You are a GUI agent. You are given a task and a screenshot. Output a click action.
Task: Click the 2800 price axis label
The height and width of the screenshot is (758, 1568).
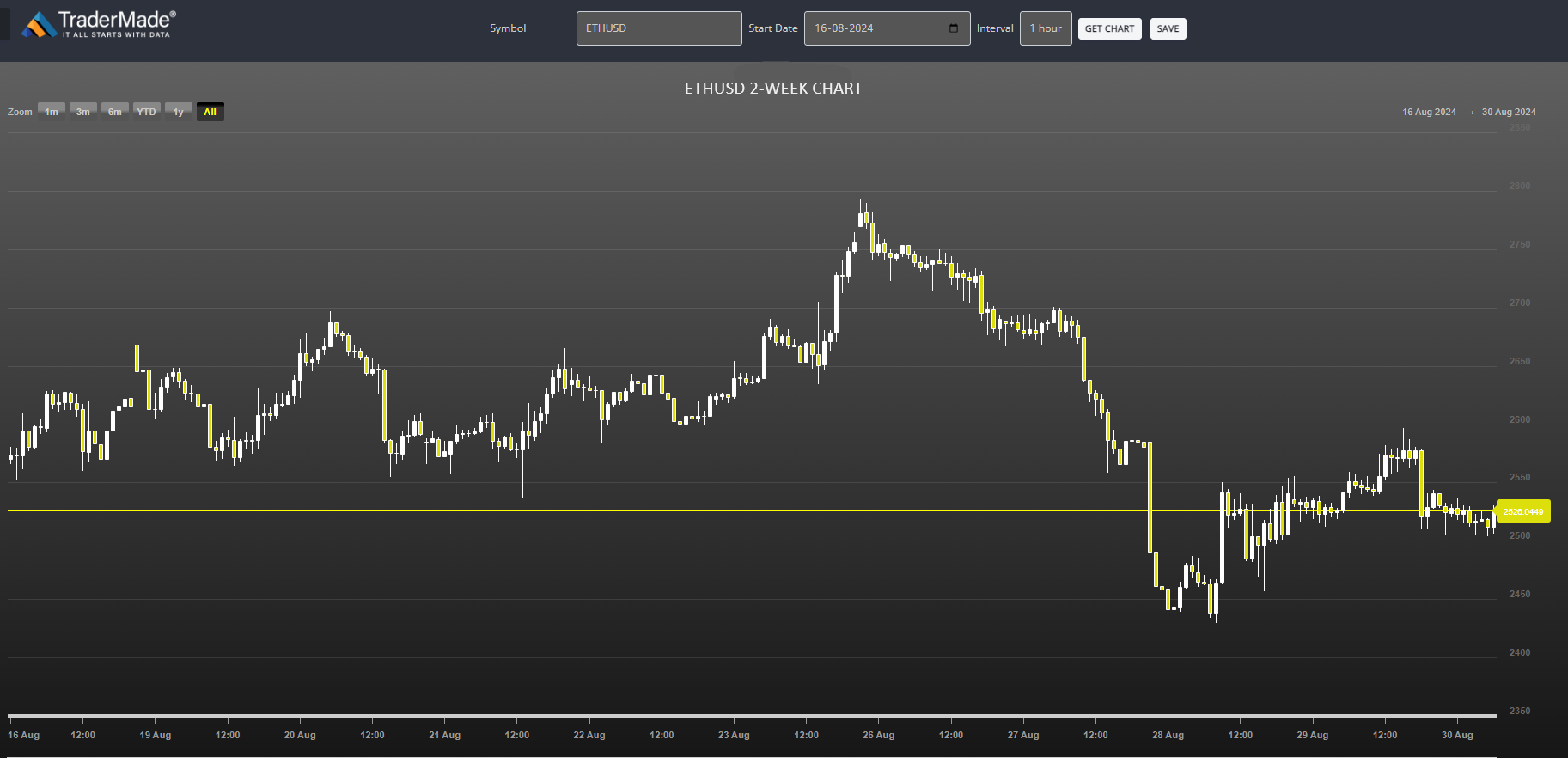click(x=1520, y=186)
